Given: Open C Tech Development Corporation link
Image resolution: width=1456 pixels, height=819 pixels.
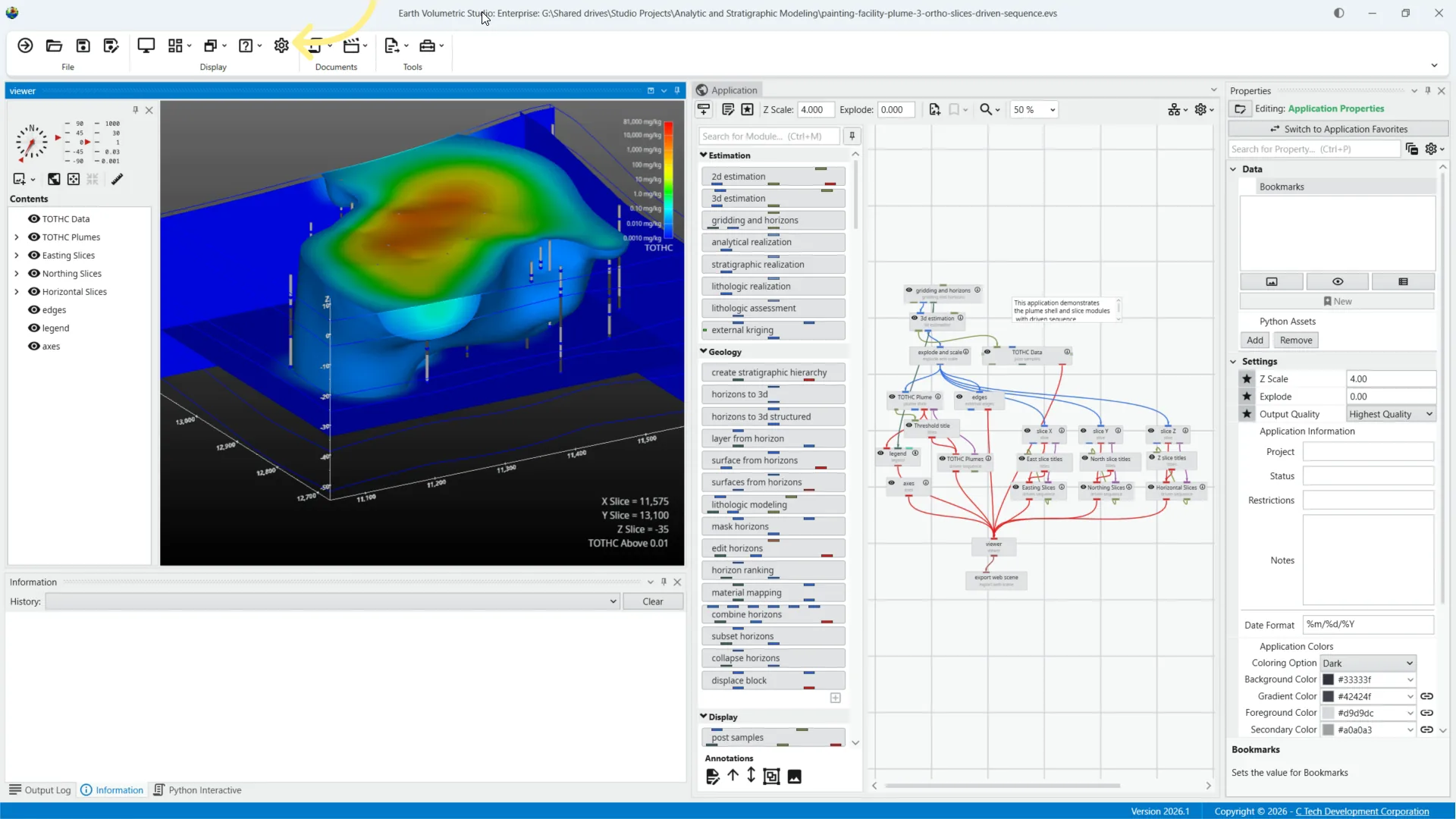Looking at the screenshot, I should tap(1362, 811).
